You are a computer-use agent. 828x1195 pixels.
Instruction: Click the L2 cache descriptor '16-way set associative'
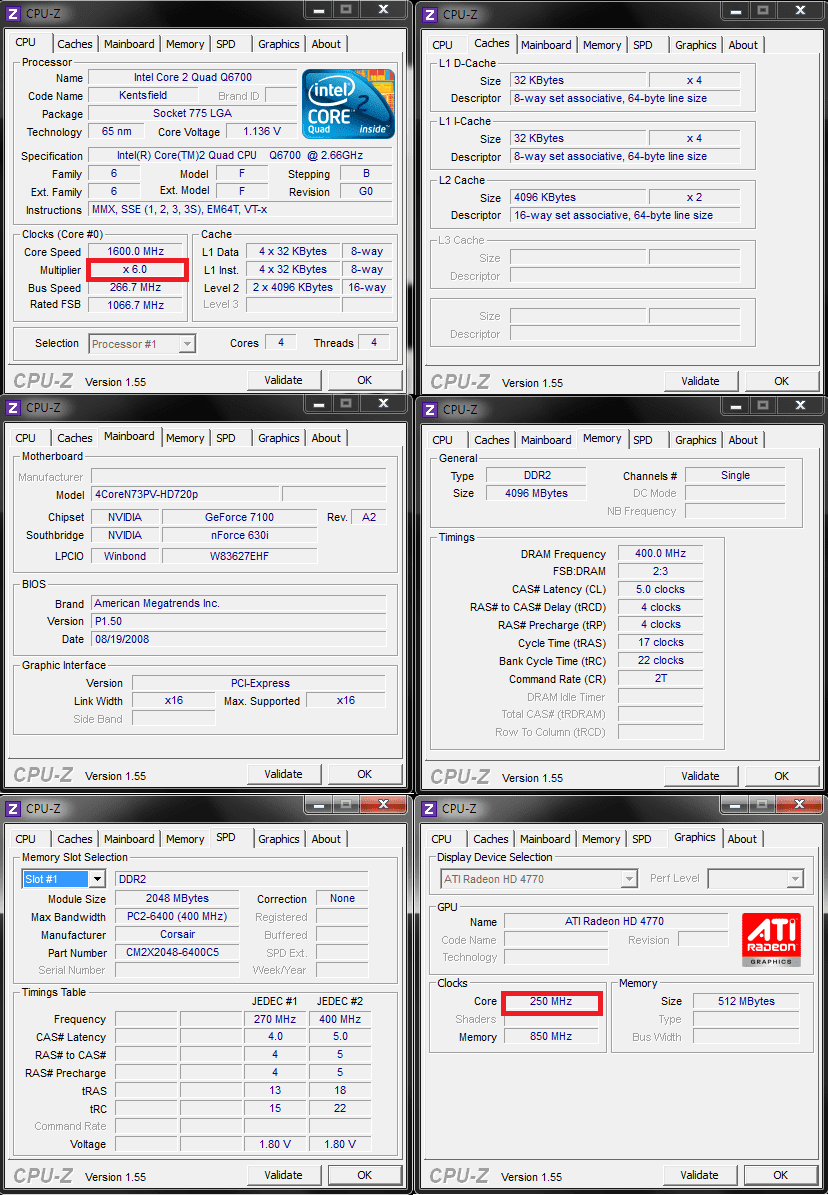click(624, 216)
